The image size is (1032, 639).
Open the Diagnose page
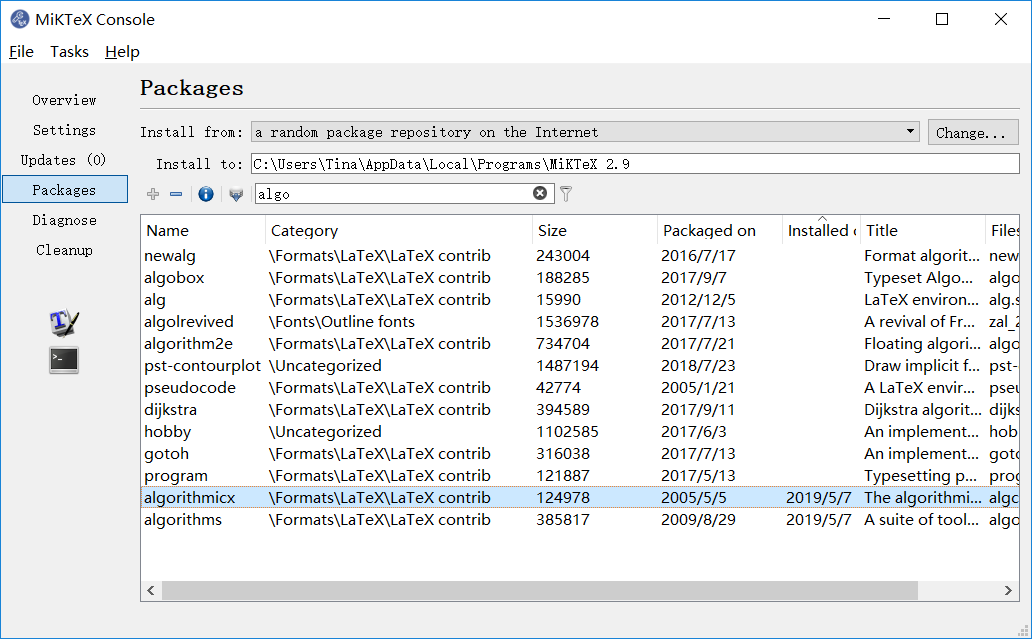(64, 220)
